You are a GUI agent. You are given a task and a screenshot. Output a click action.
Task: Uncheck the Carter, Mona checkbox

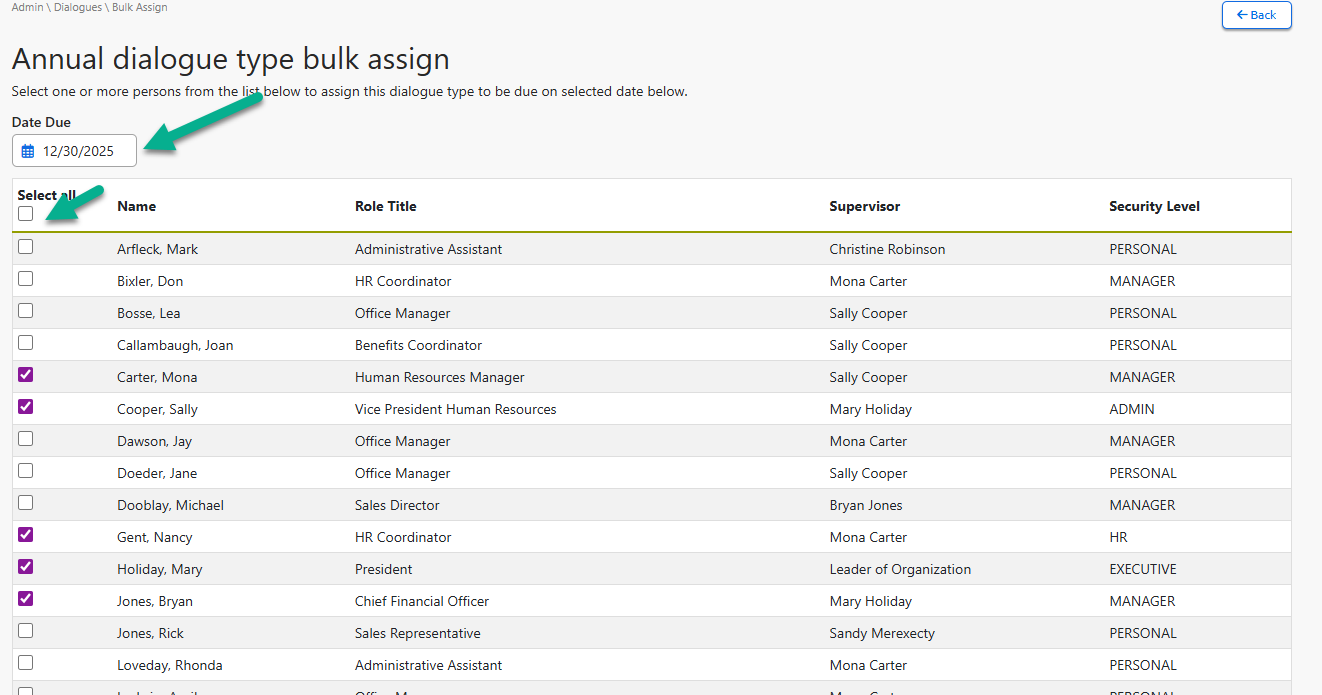[26, 375]
